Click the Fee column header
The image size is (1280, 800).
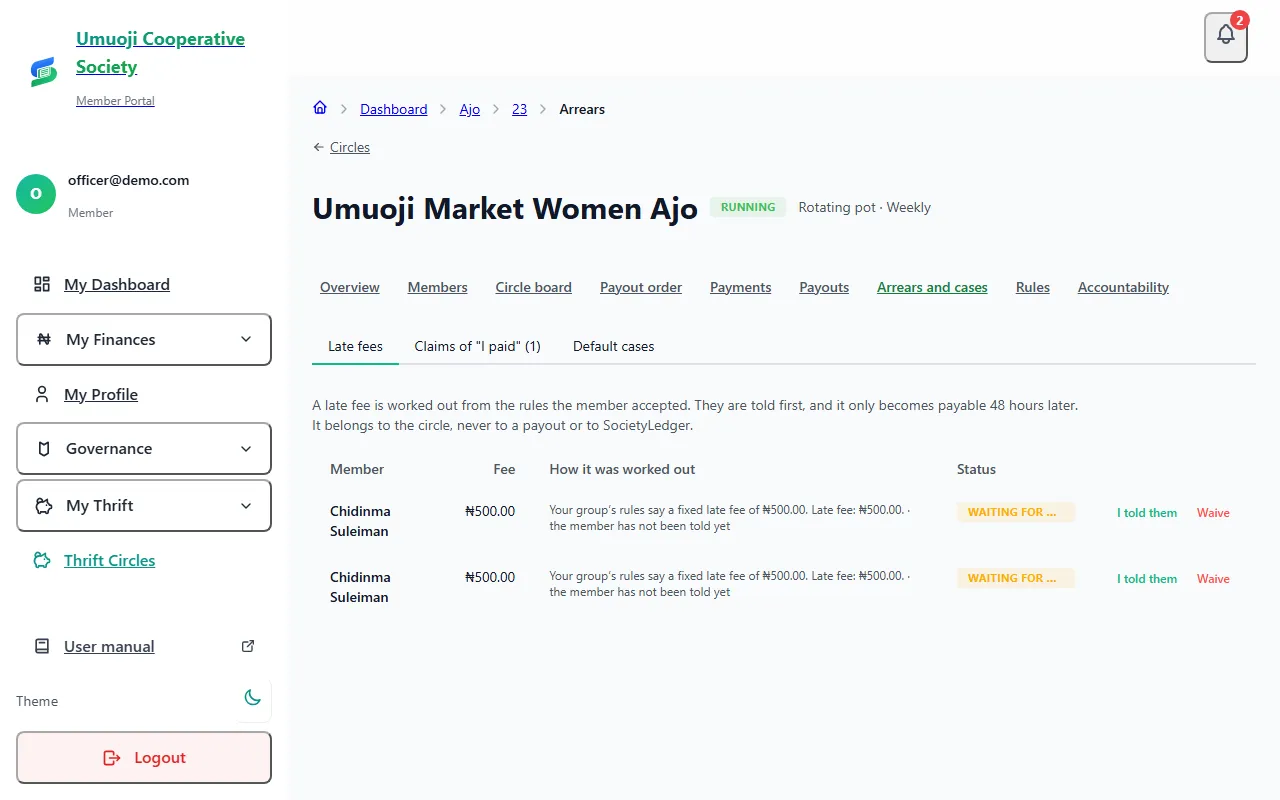504,469
